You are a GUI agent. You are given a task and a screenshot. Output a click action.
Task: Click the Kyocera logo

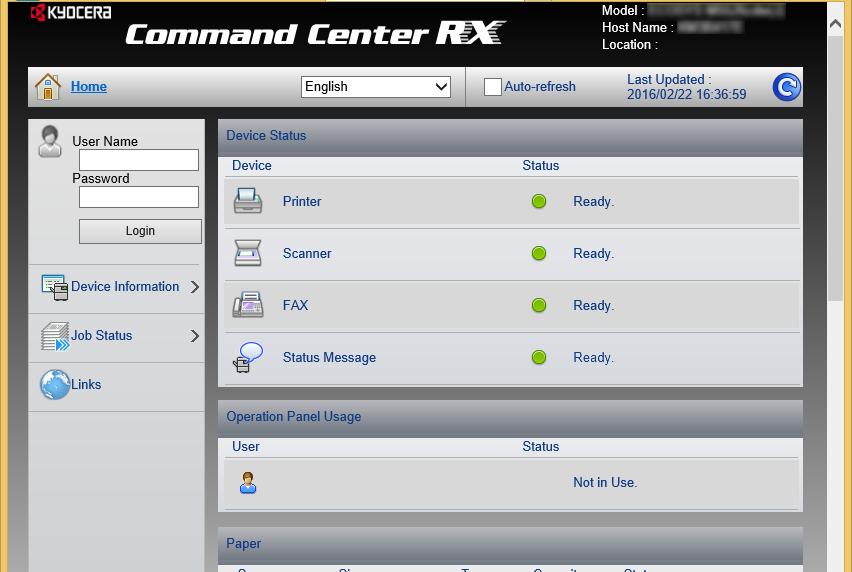pos(71,12)
